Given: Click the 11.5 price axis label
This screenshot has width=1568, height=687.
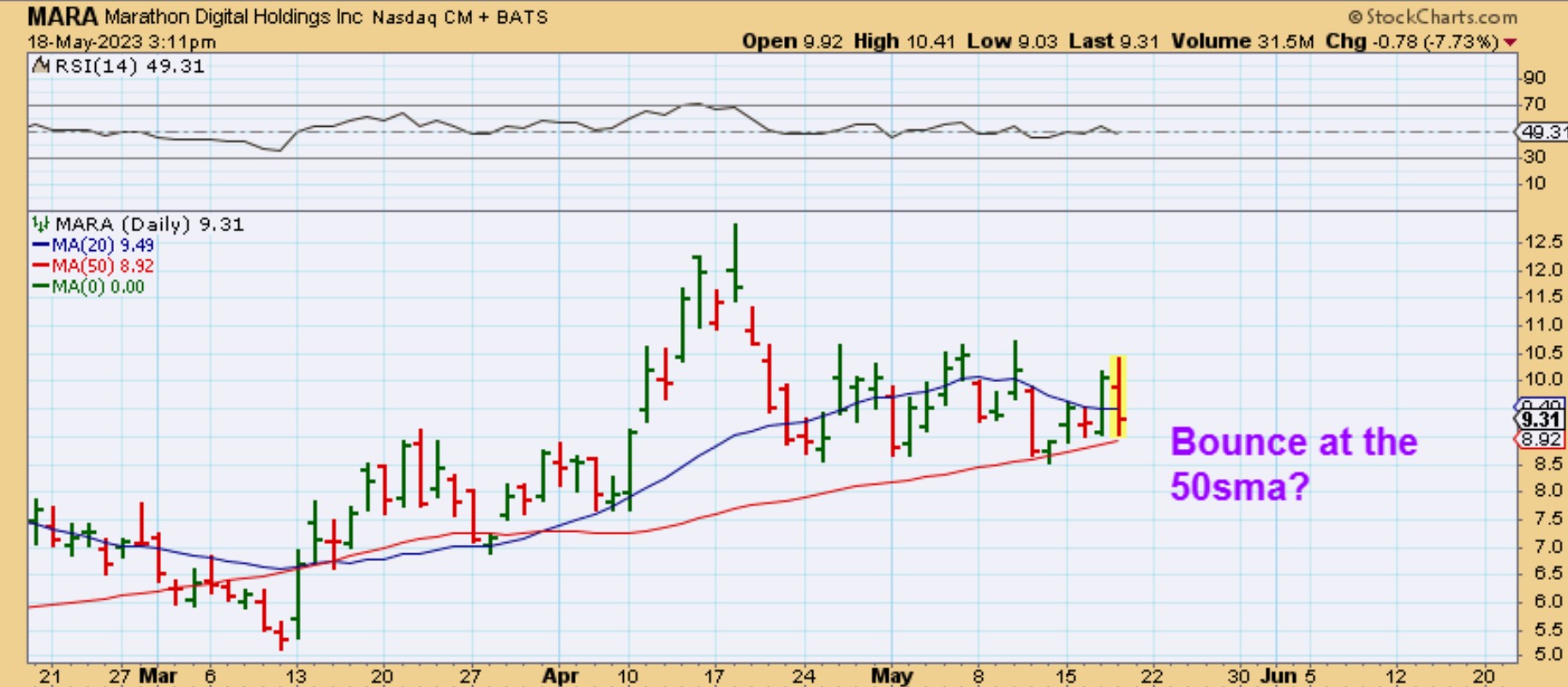Looking at the screenshot, I should (x=1543, y=296).
